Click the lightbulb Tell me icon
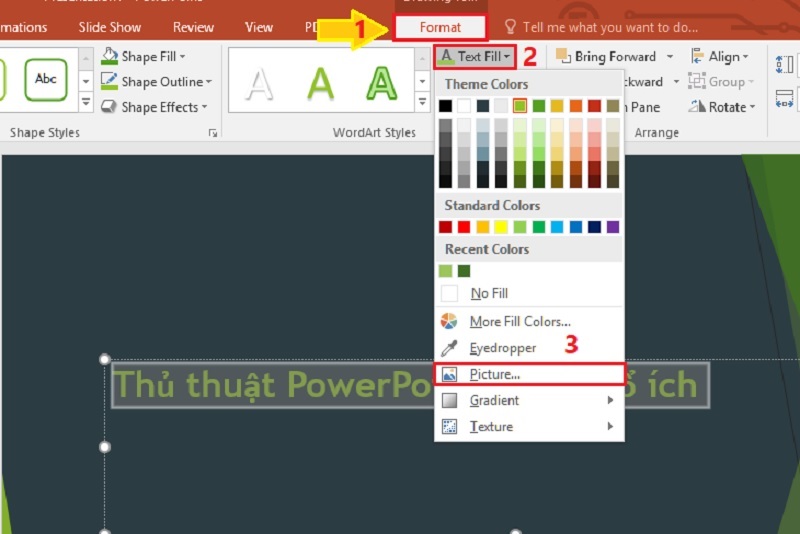The height and width of the screenshot is (534, 800). [510, 27]
